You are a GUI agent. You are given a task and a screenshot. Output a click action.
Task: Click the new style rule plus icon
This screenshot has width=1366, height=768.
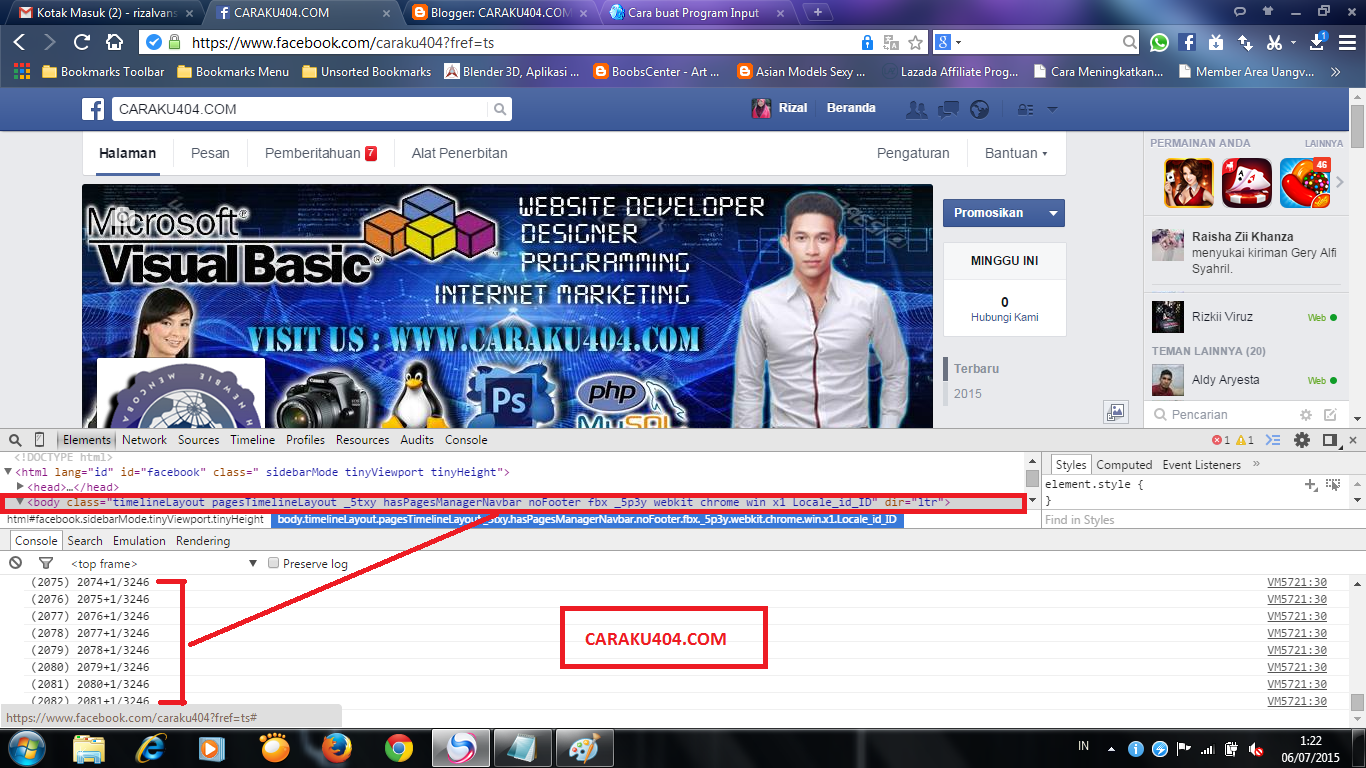(x=1311, y=484)
